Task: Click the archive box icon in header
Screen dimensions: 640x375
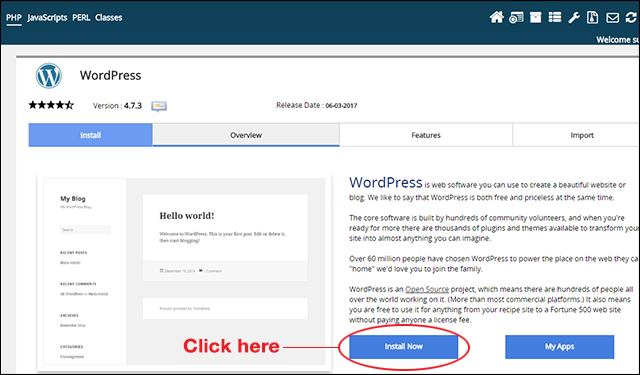Action: pyautogui.click(x=535, y=18)
